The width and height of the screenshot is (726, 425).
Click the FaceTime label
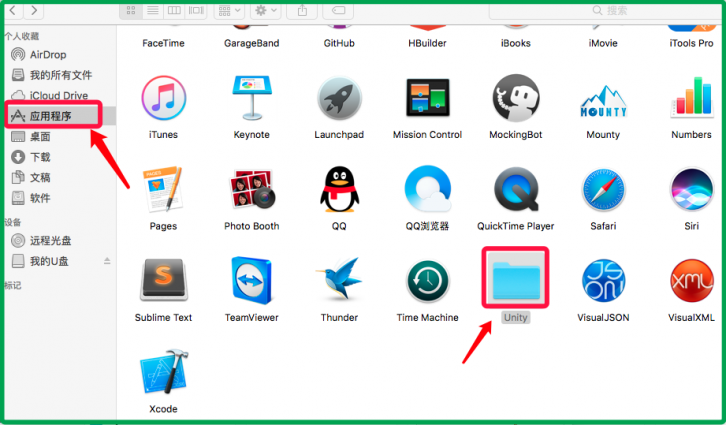[x=163, y=43]
